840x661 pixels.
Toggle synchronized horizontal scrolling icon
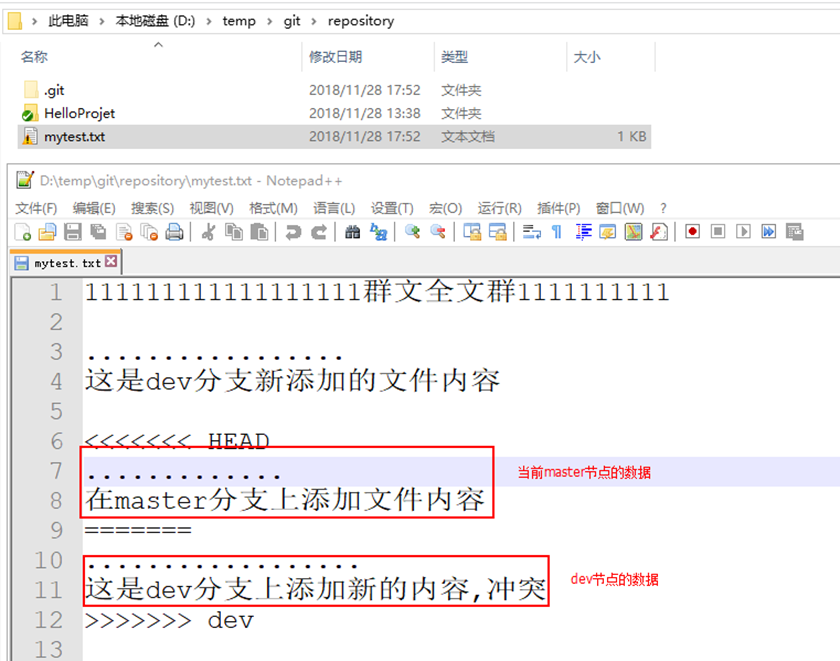coord(498,232)
